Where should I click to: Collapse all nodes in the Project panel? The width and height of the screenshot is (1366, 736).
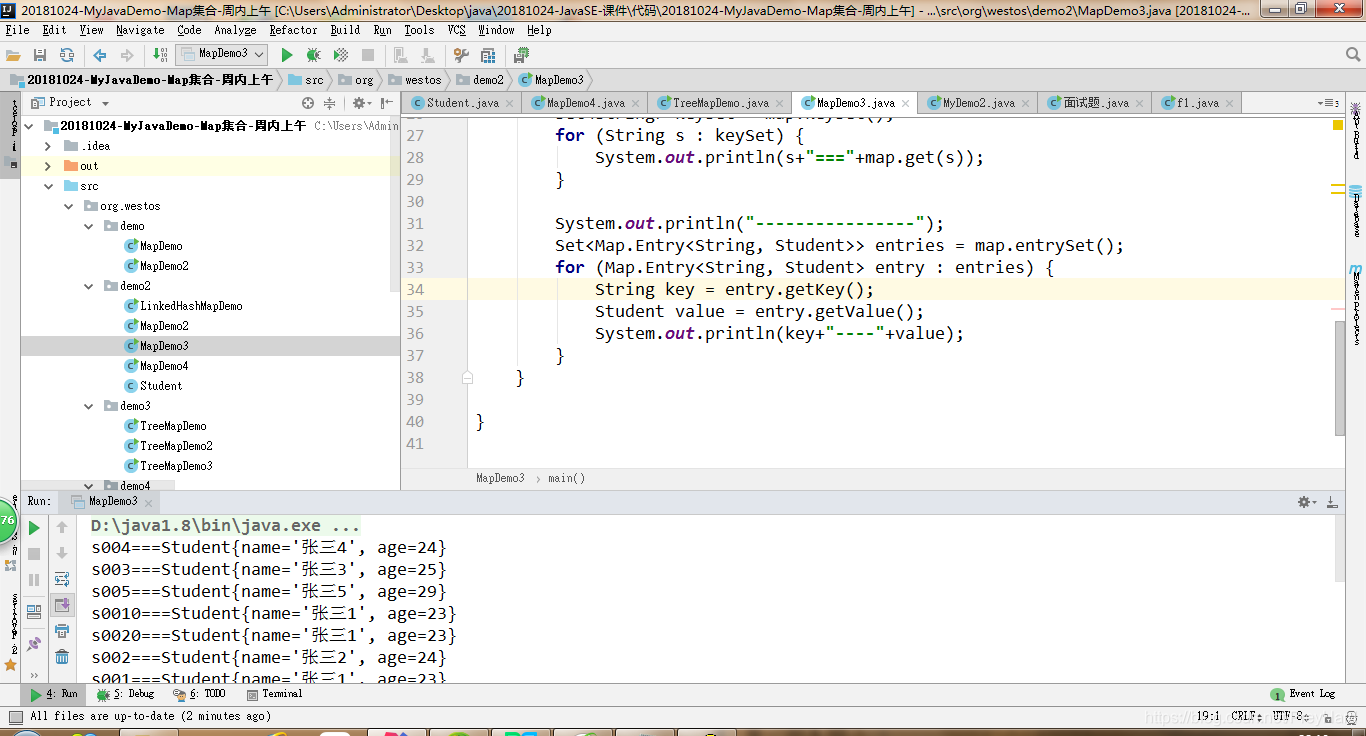point(329,103)
